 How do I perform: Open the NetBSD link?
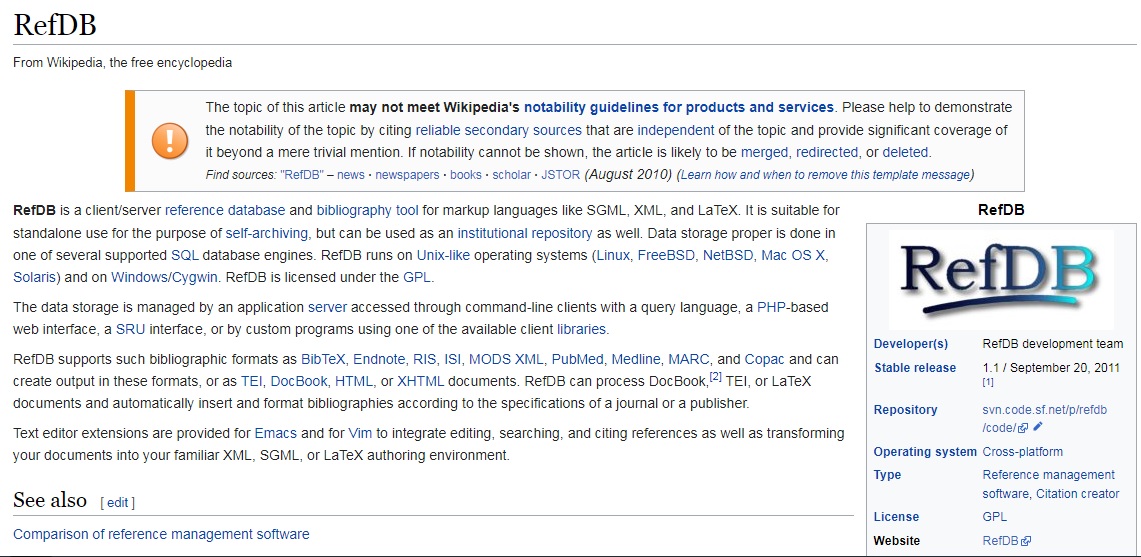click(x=728, y=256)
